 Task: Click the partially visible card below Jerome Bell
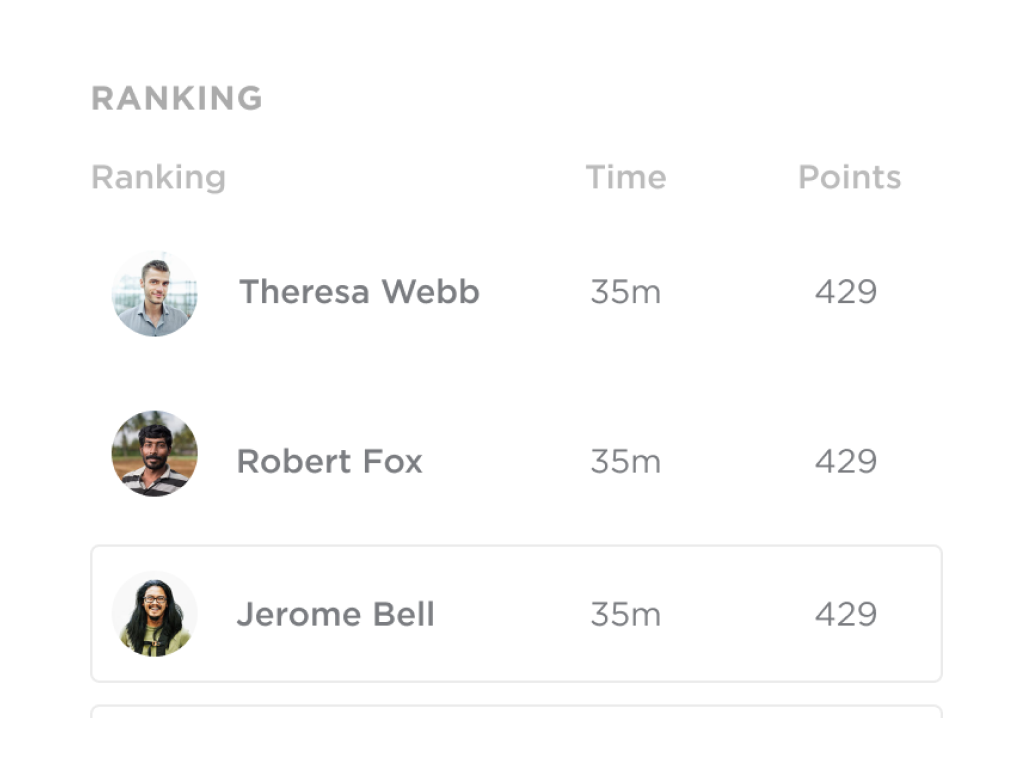pyautogui.click(x=516, y=712)
